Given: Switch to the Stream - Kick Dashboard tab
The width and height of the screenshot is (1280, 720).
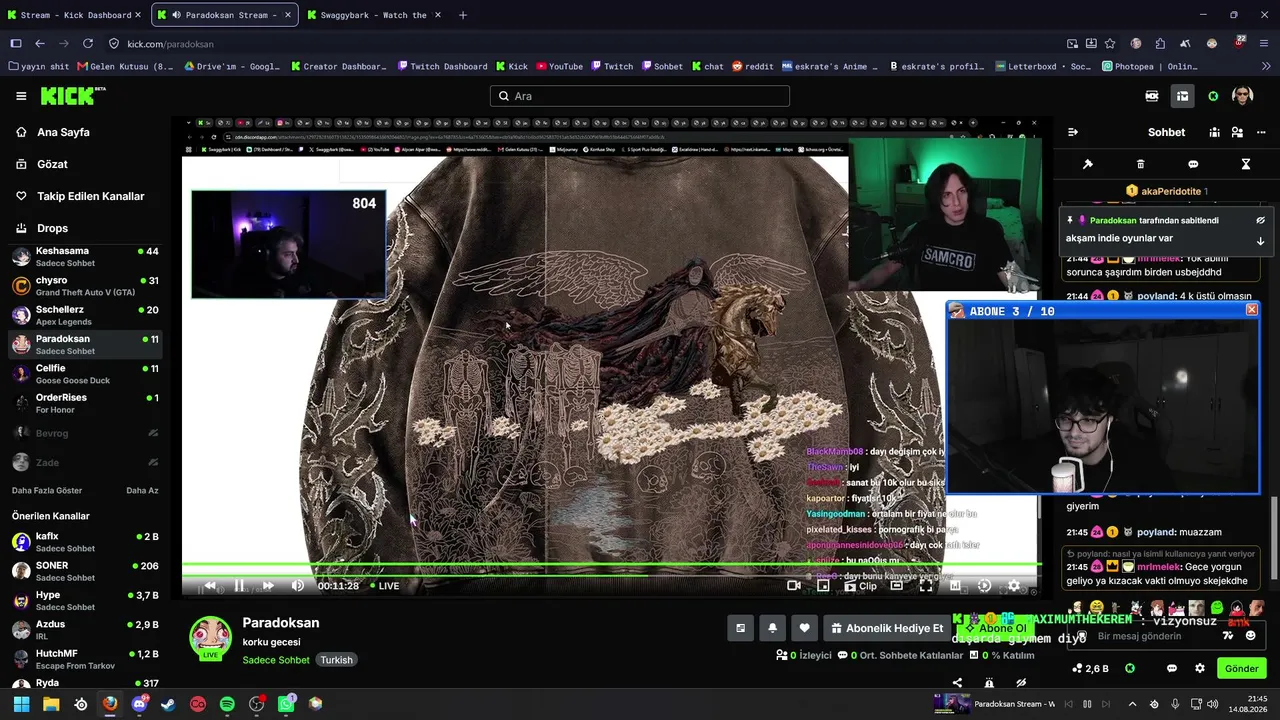Looking at the screenshot, I should click(x=75, y=15).
